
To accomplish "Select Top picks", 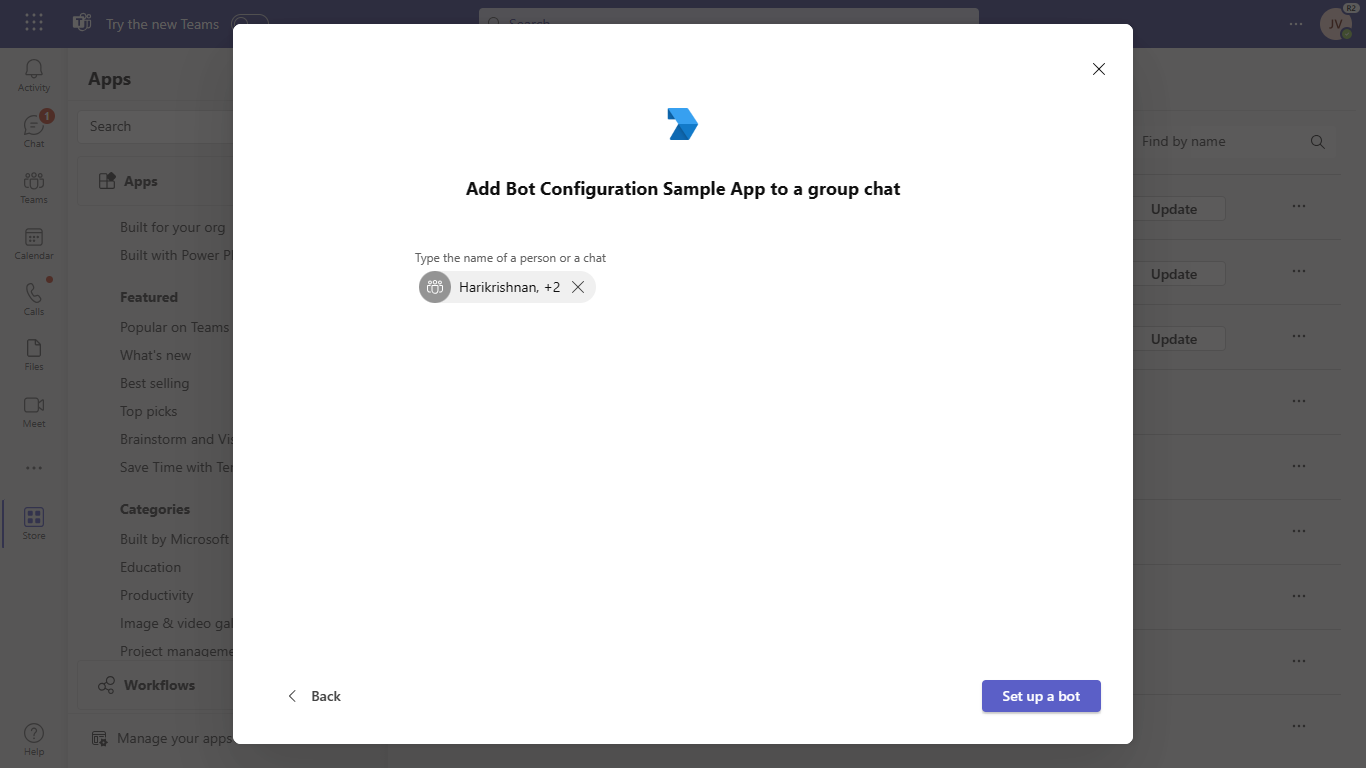I will [148, 411].
